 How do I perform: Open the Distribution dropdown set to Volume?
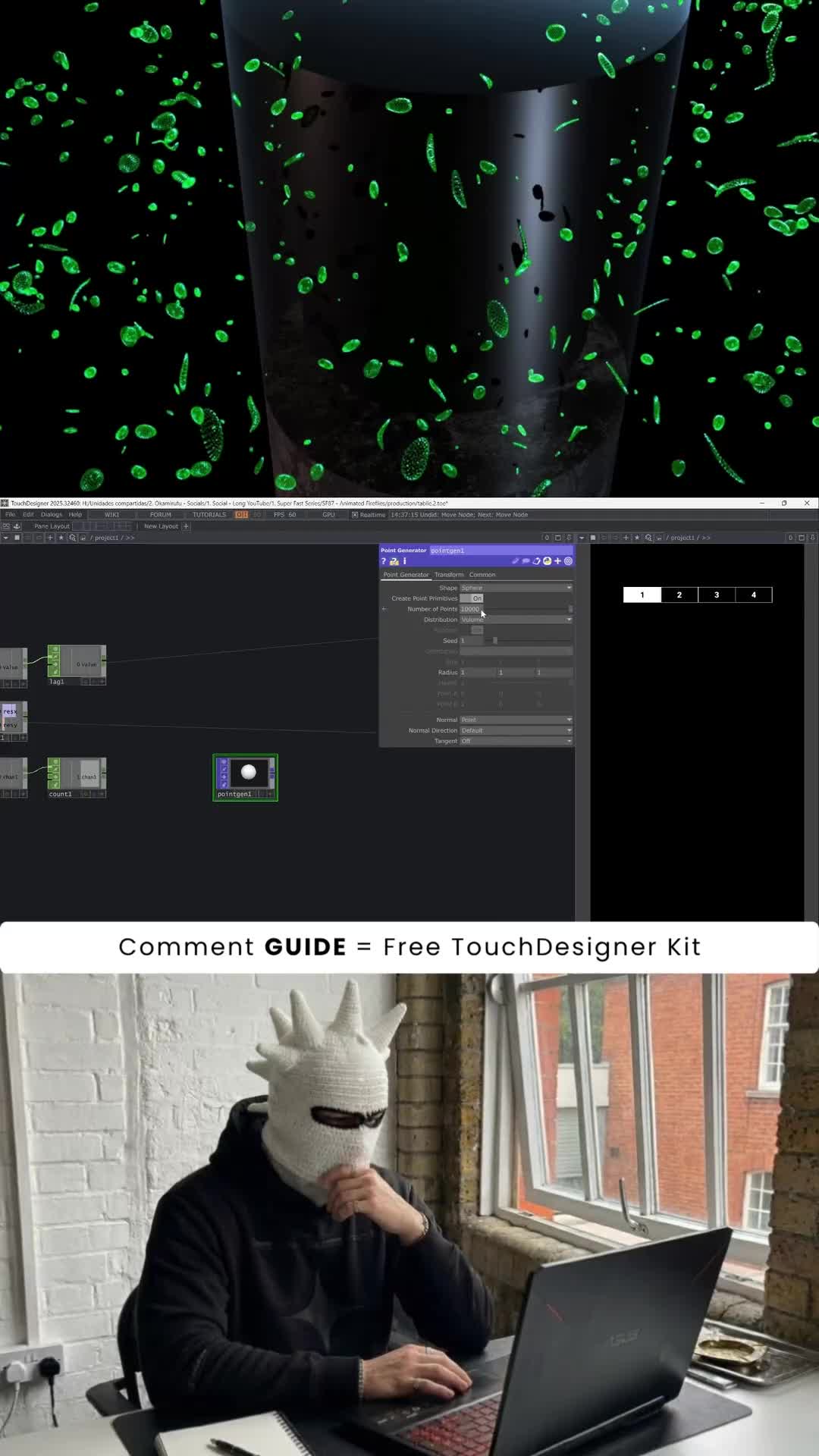[x=516, y=620]
